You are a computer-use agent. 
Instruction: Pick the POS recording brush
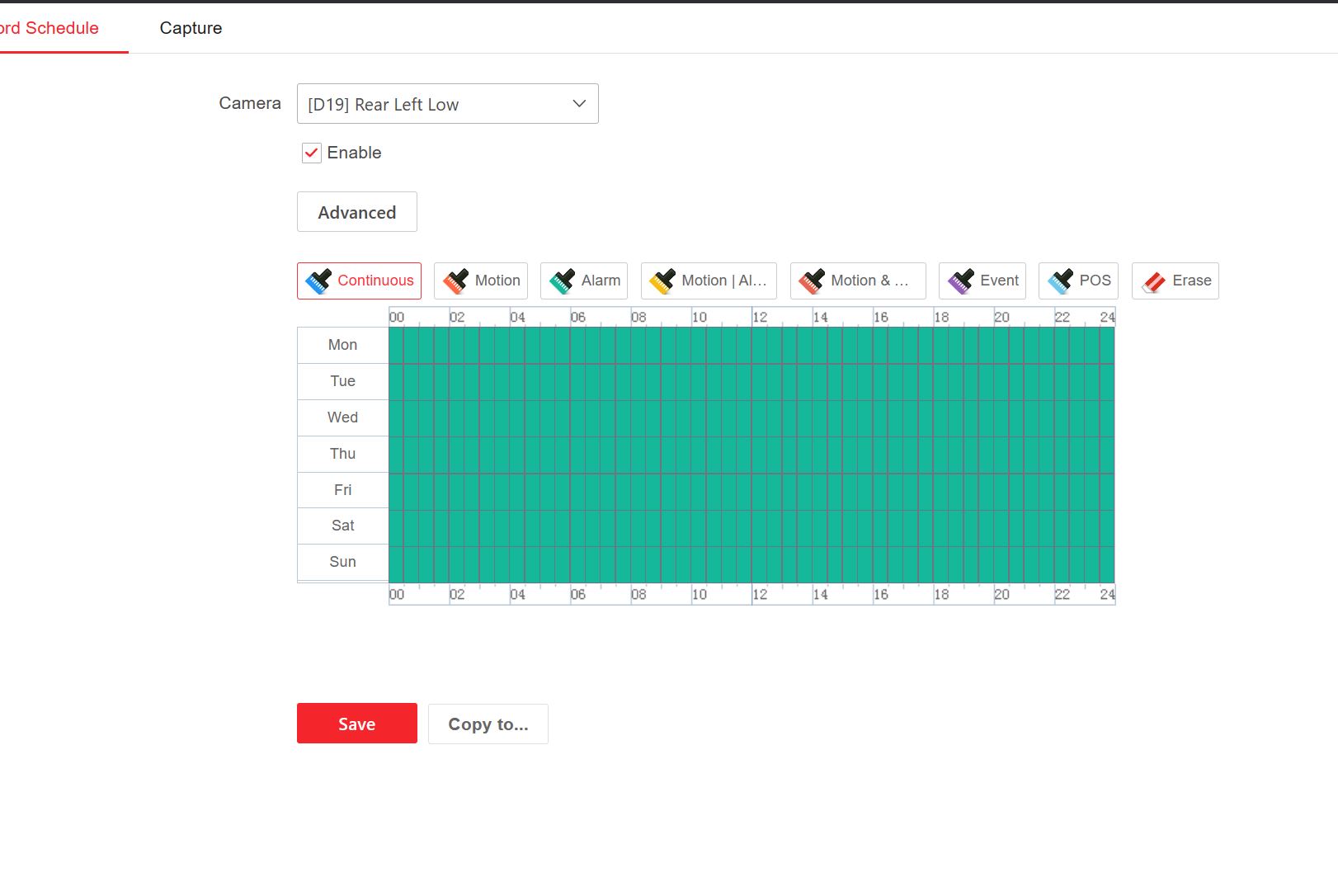tap(1078, 281)
